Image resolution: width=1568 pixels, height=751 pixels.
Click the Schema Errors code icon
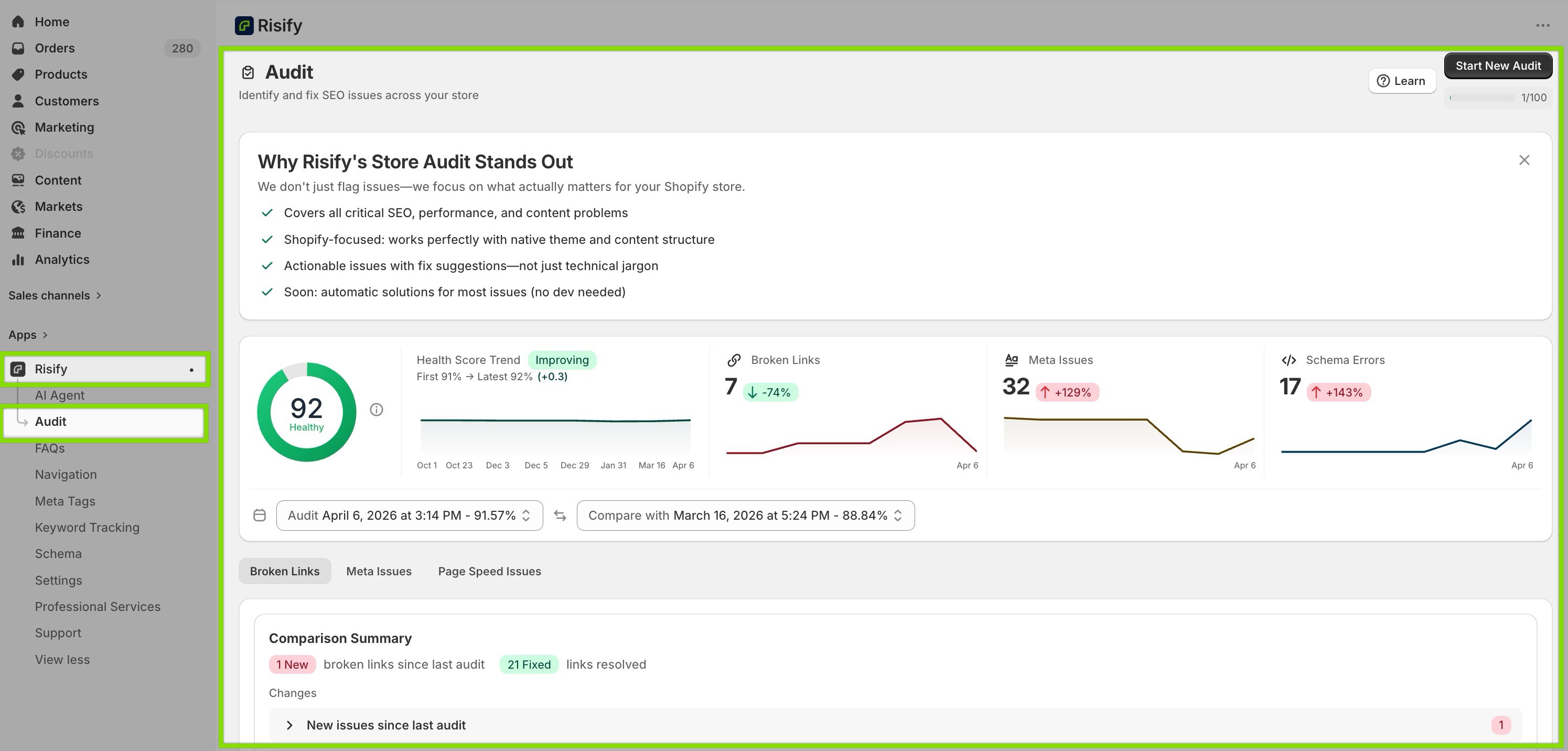point(1288,360)
